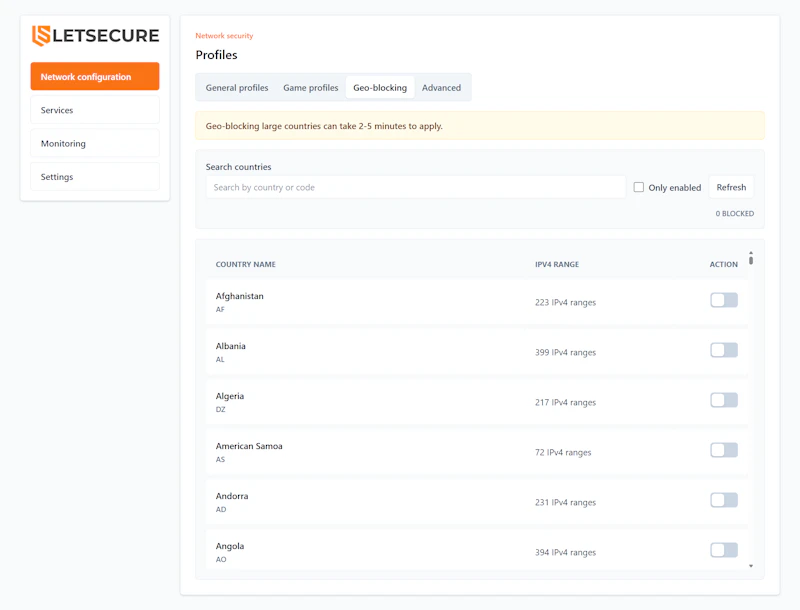Click the Refresh button
Screen dimensions: 800x610
point(731,187)
